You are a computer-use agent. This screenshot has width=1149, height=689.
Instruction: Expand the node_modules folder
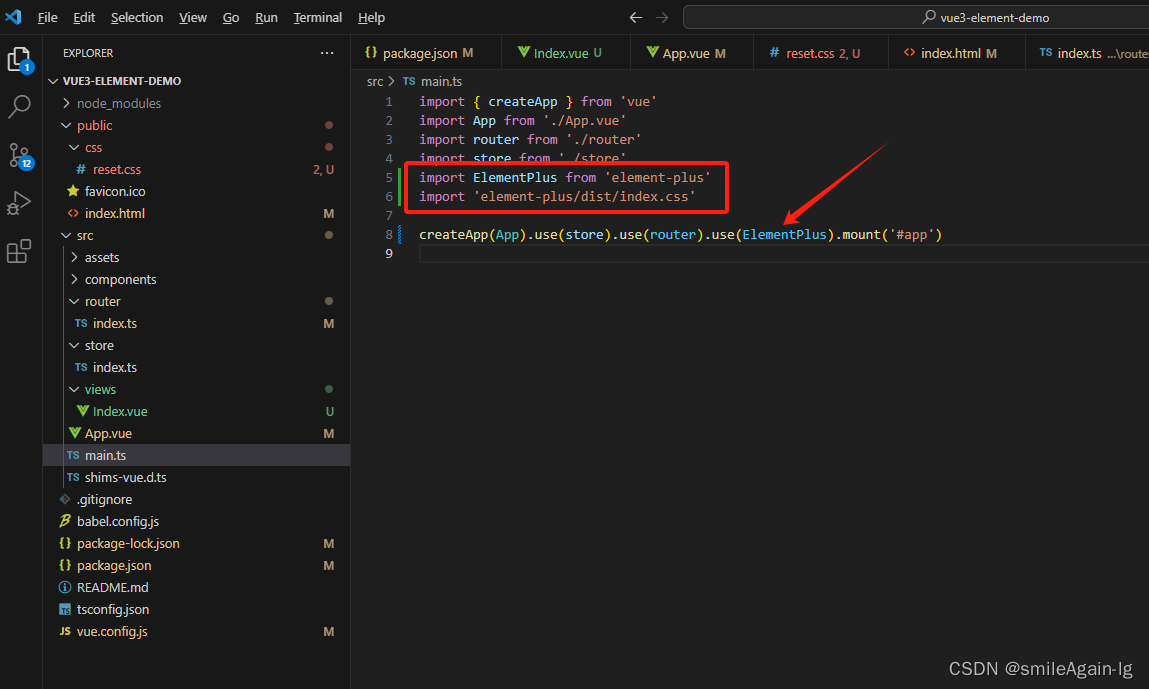pos(118,103)
